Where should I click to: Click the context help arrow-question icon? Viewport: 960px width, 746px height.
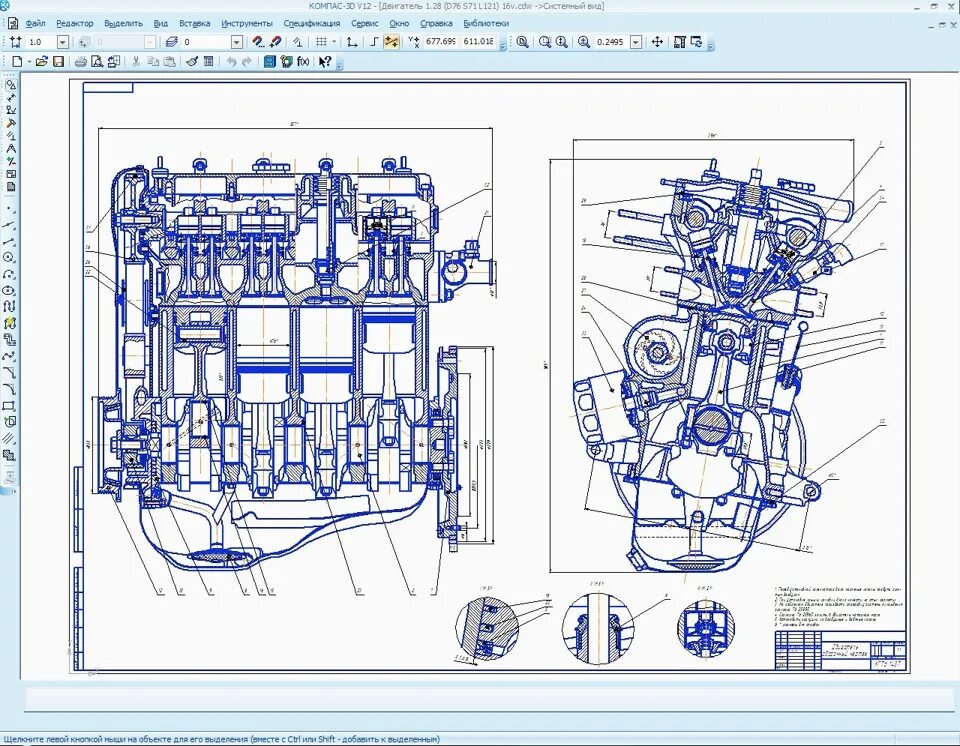tap(325, 61)
